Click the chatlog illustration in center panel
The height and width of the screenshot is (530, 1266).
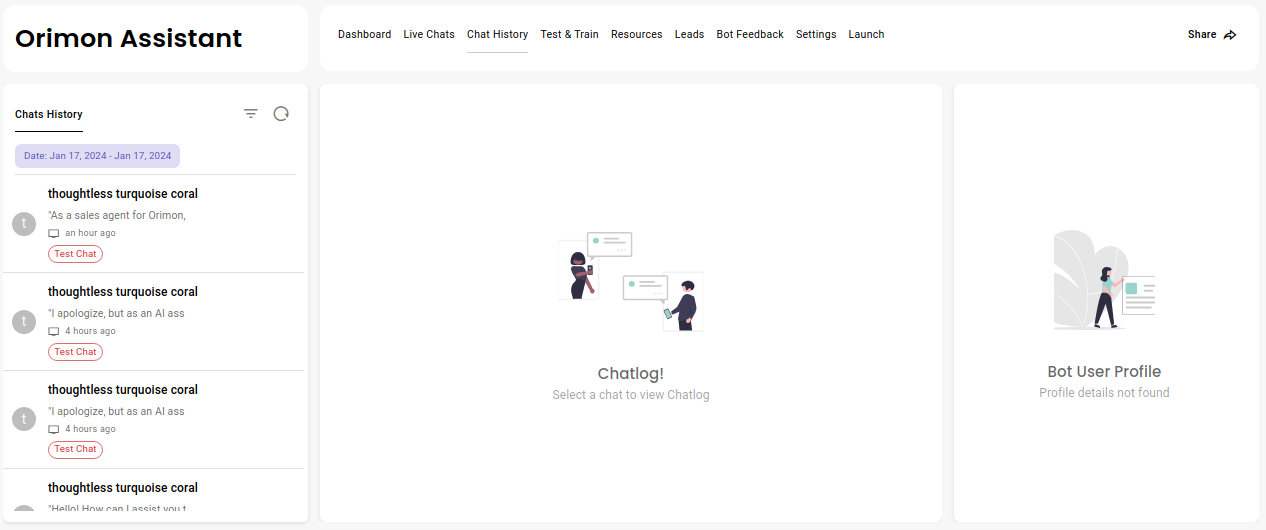point(630,282)
